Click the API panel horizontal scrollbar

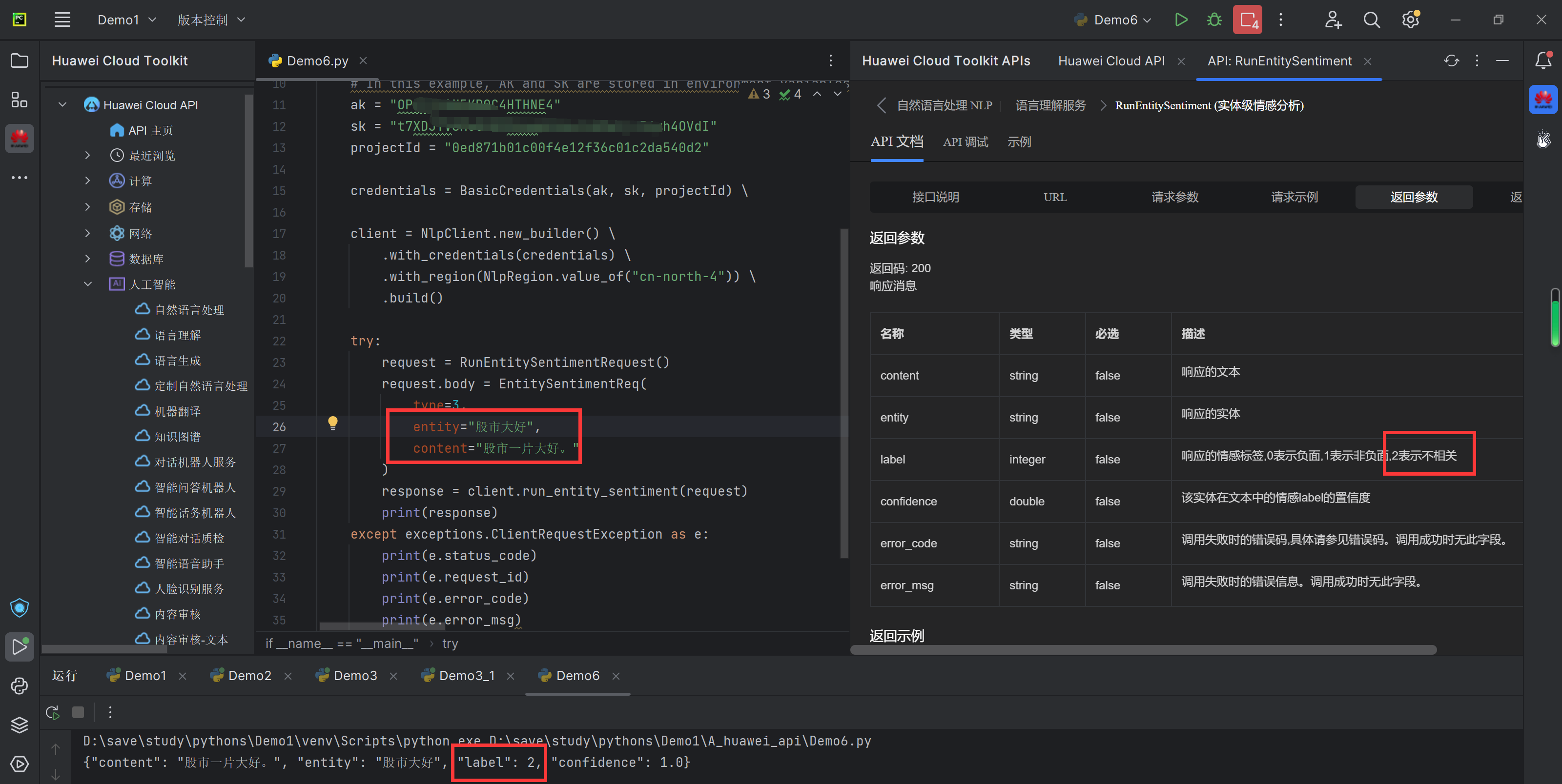[1143, 649]
